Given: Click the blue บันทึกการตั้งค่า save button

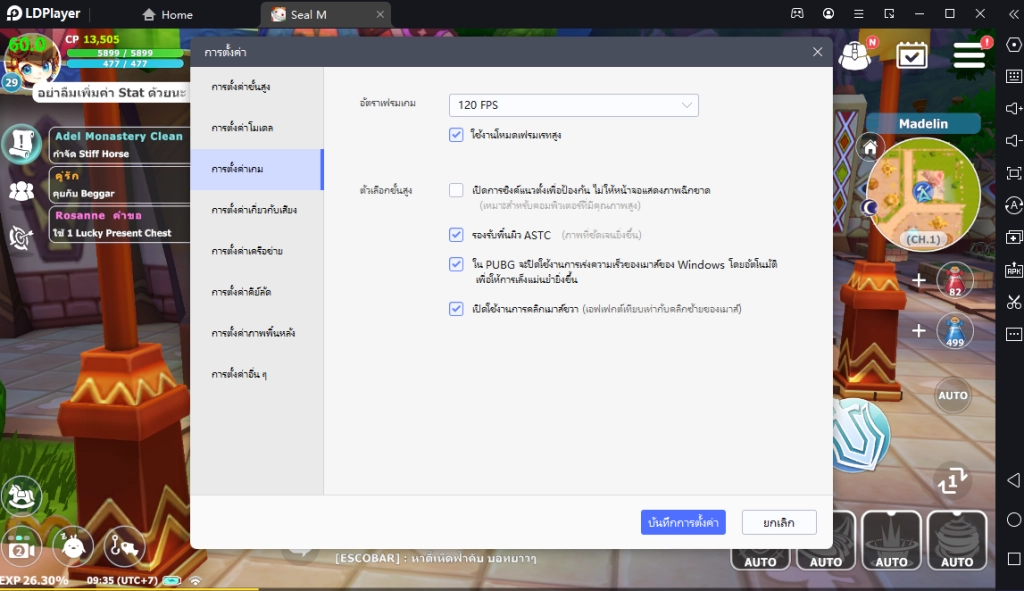Looking at the screenshot, I should pos(683,522).
